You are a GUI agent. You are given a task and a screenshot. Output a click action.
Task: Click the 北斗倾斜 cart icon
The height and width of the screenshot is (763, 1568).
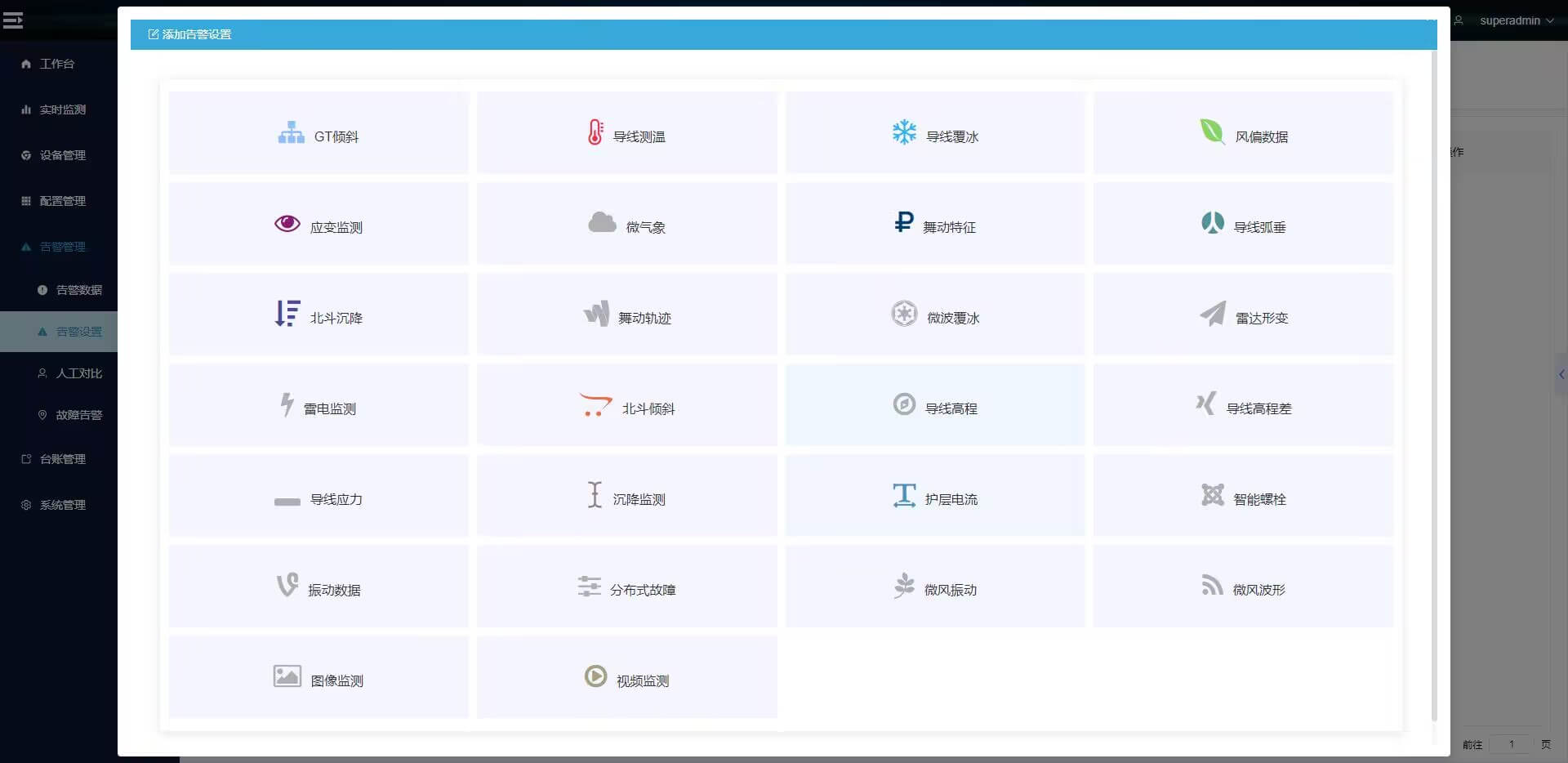[595, 404]
